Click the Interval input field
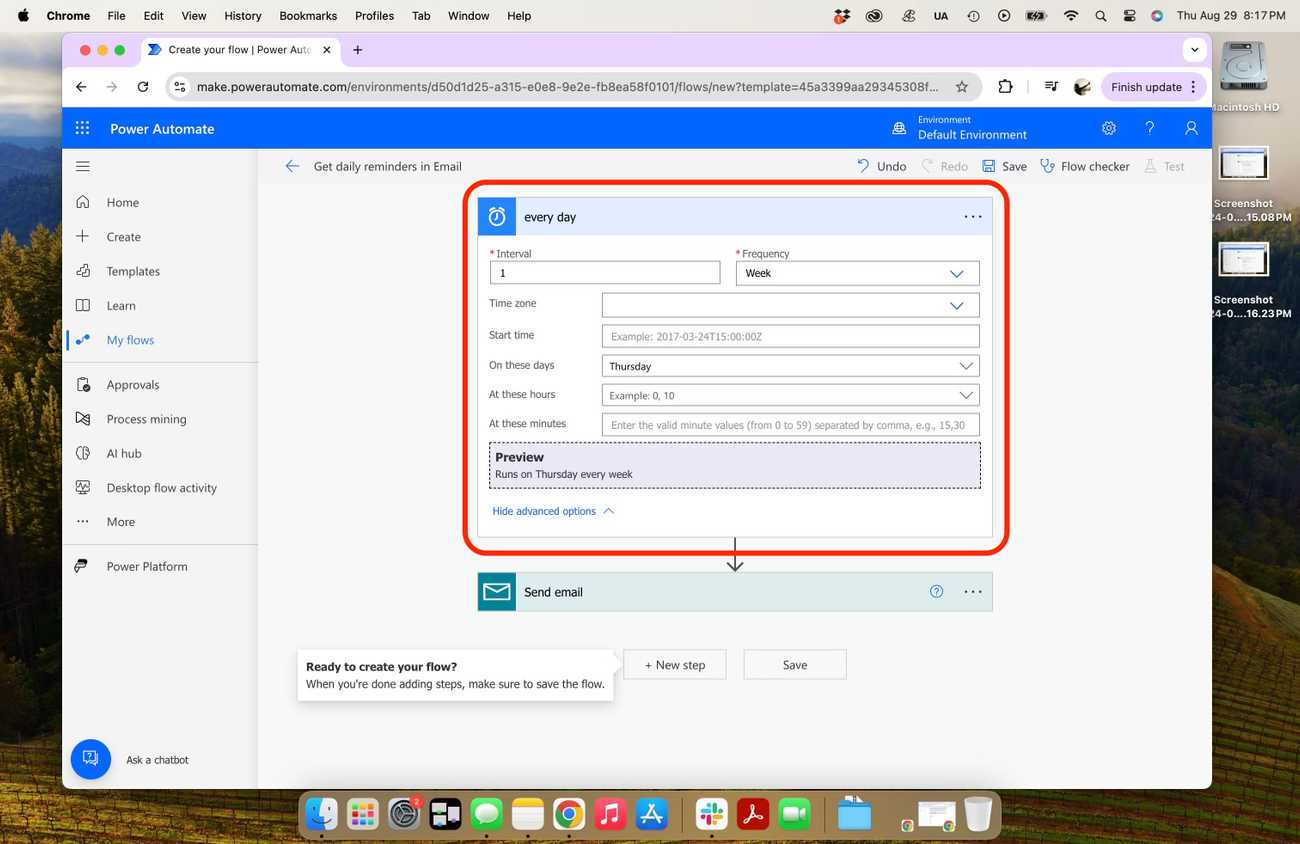The width and height of the screenshot is (1300, 844). 605,273
